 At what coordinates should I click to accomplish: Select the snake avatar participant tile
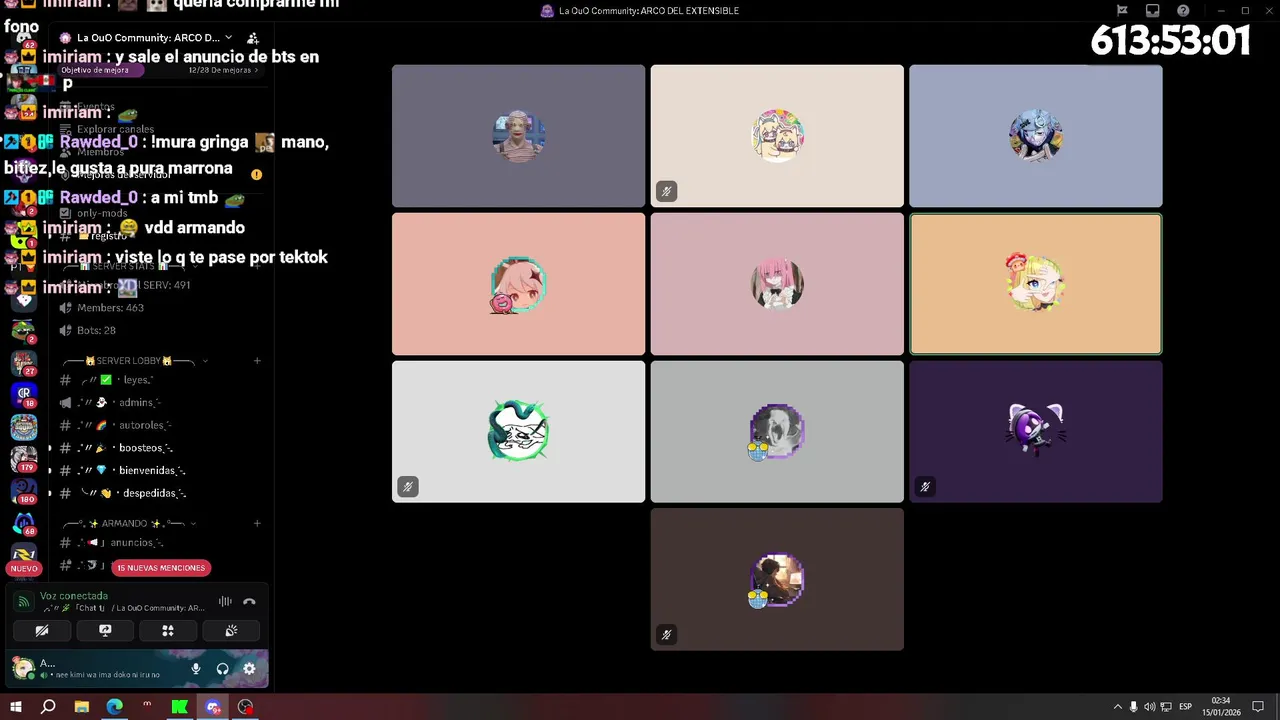point(518,431)
